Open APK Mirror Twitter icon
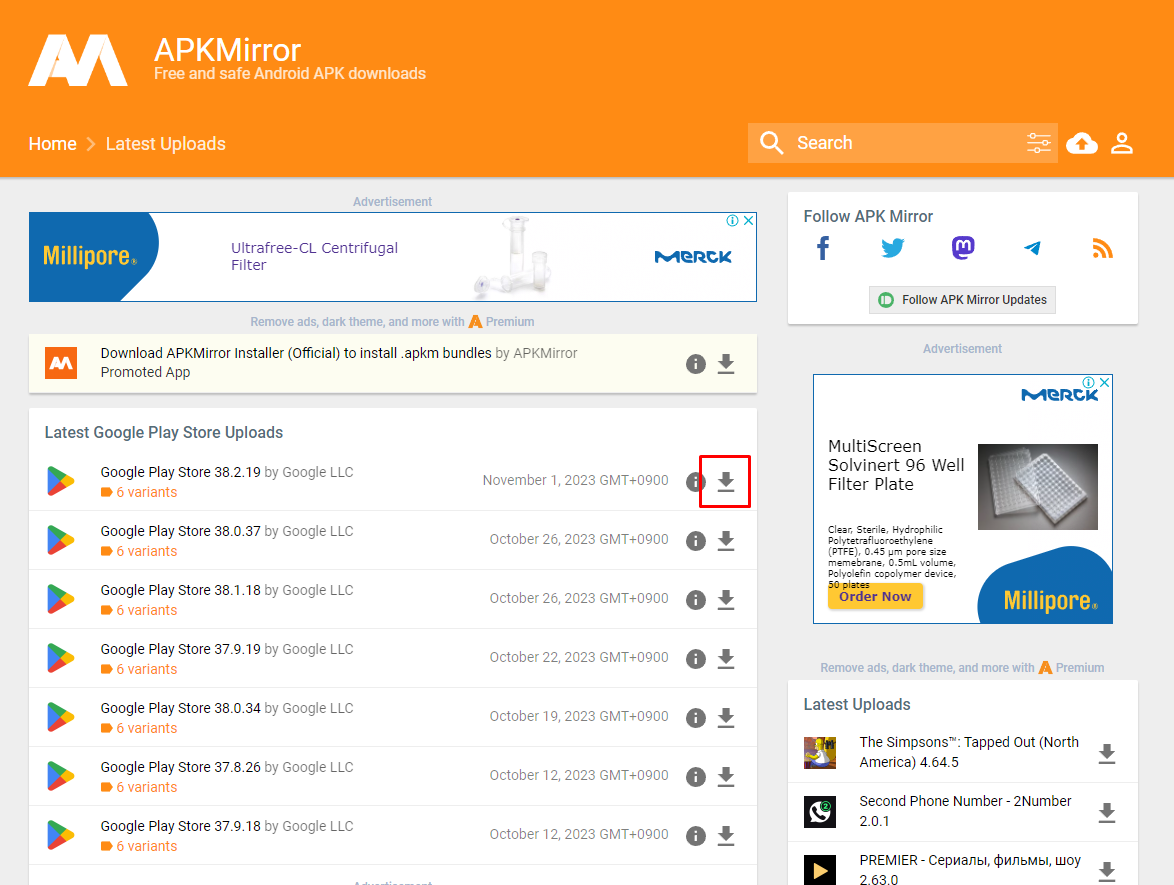The height and width of the screenshot is (885, 1174). click(892, 248)
